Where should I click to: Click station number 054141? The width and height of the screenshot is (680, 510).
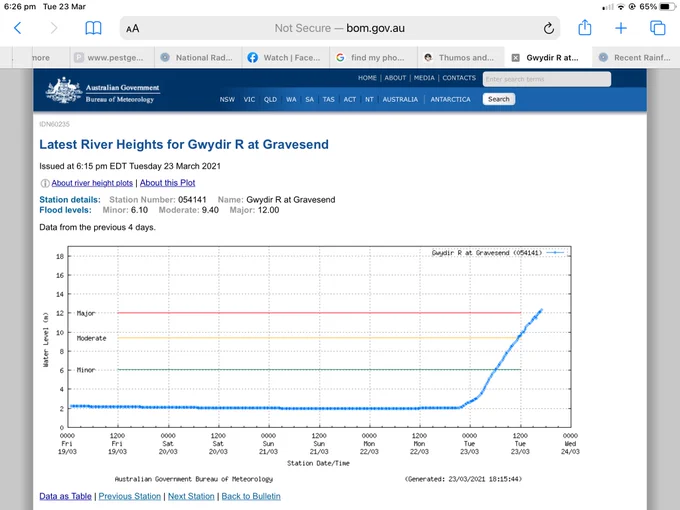coord(192,200)
